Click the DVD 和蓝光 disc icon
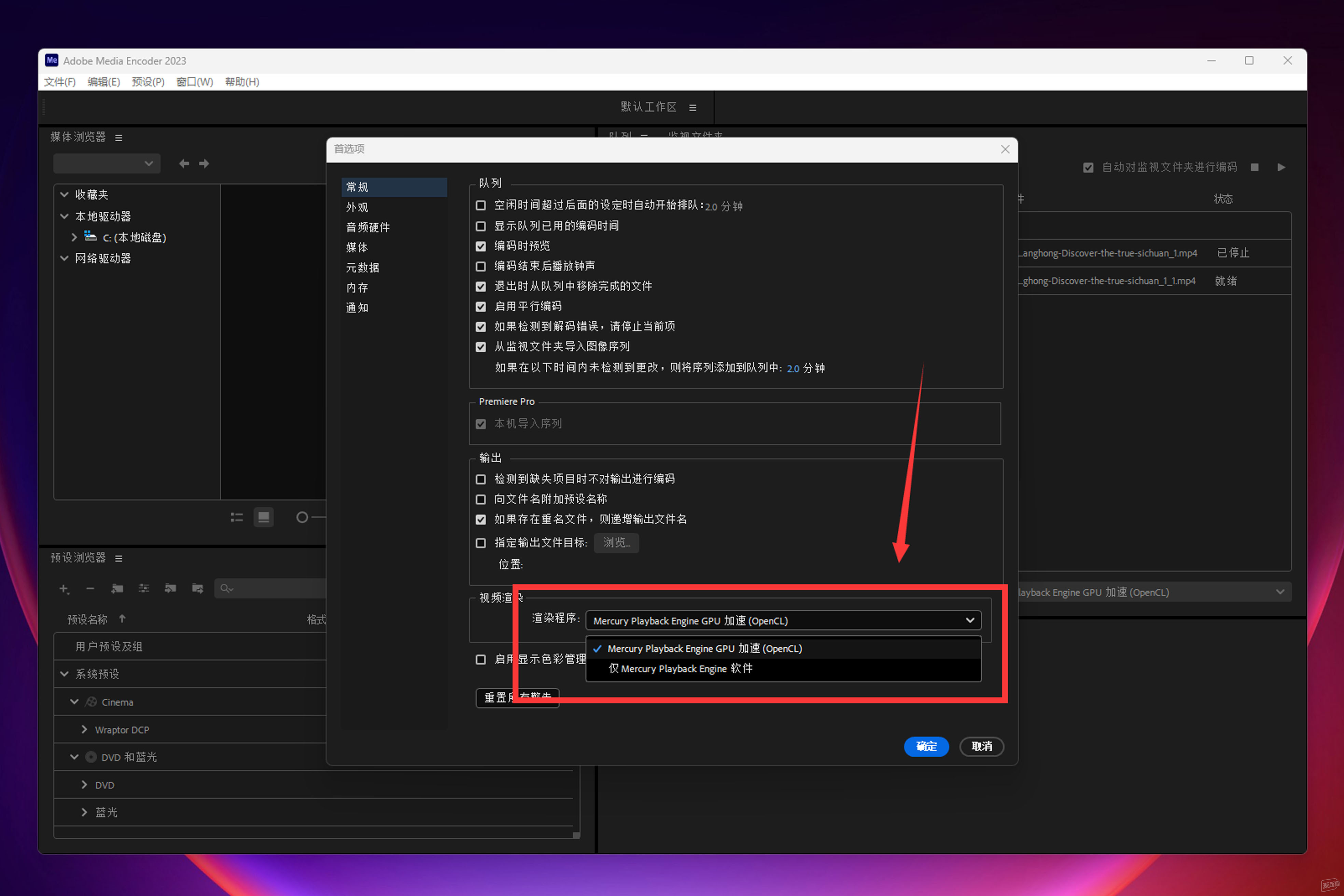 91,757
